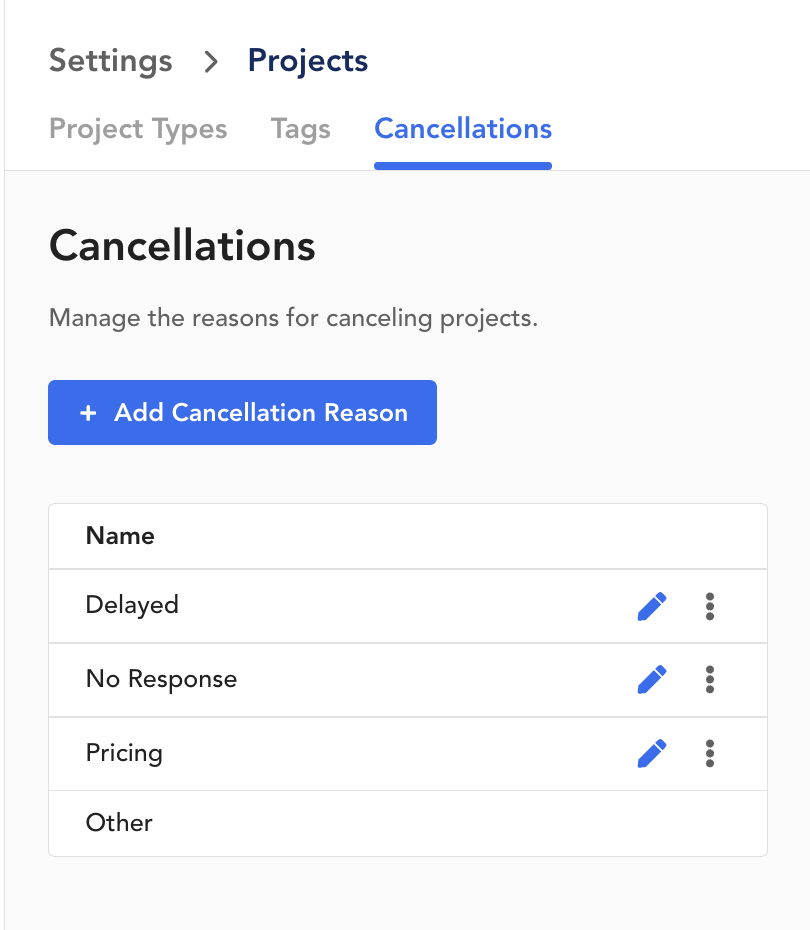Click the breadcrumb chevron arrow

click(x=211, y=62)
